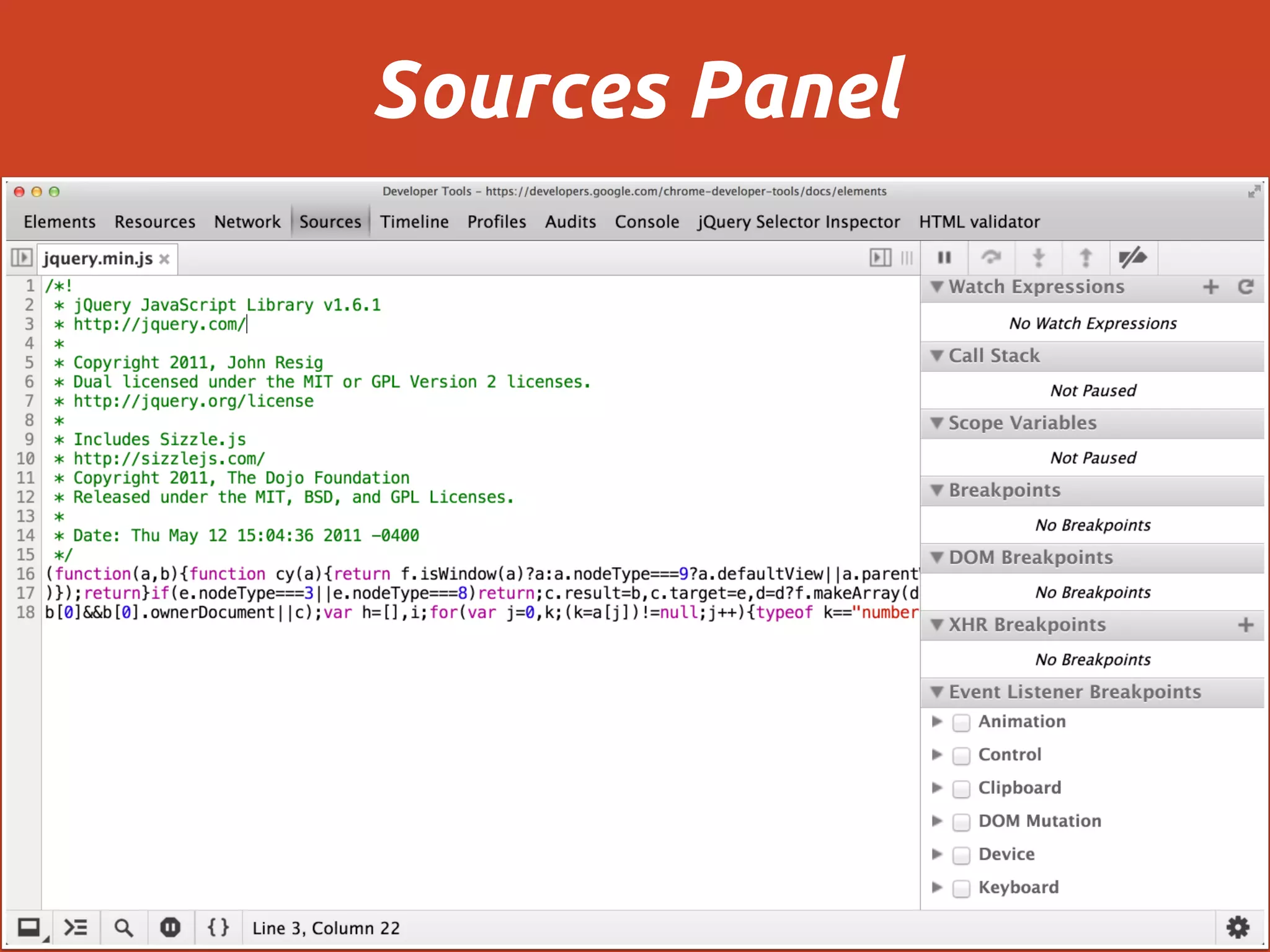This screenshot has width=1270, height=952.
Task: Set a breakpoint on line 16
Action: [26, 574]
